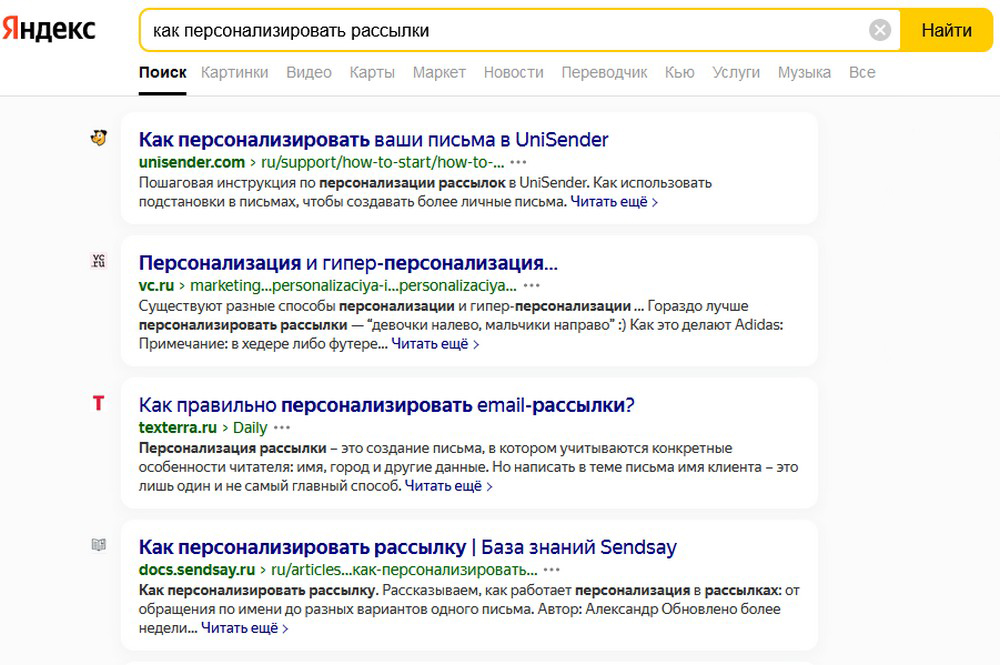
Task: Select the Переводчик tab
Action: (x=604, y=73)
